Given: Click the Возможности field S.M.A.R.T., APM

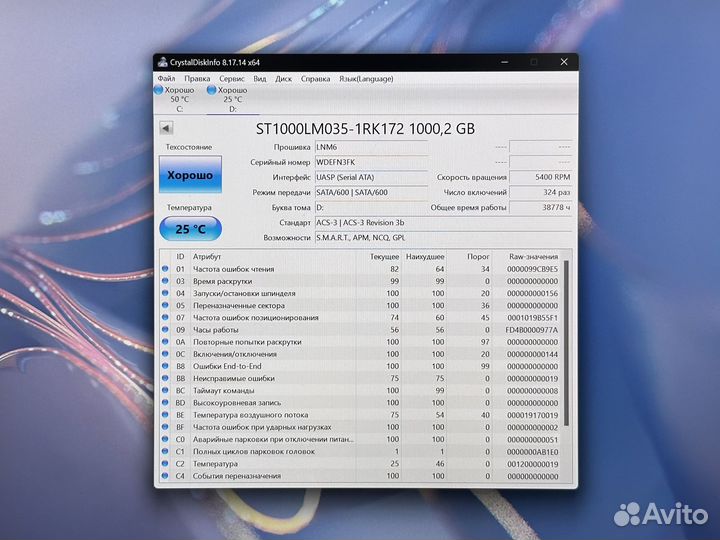Looking at the screenshot, I should [x=444, y=238].
